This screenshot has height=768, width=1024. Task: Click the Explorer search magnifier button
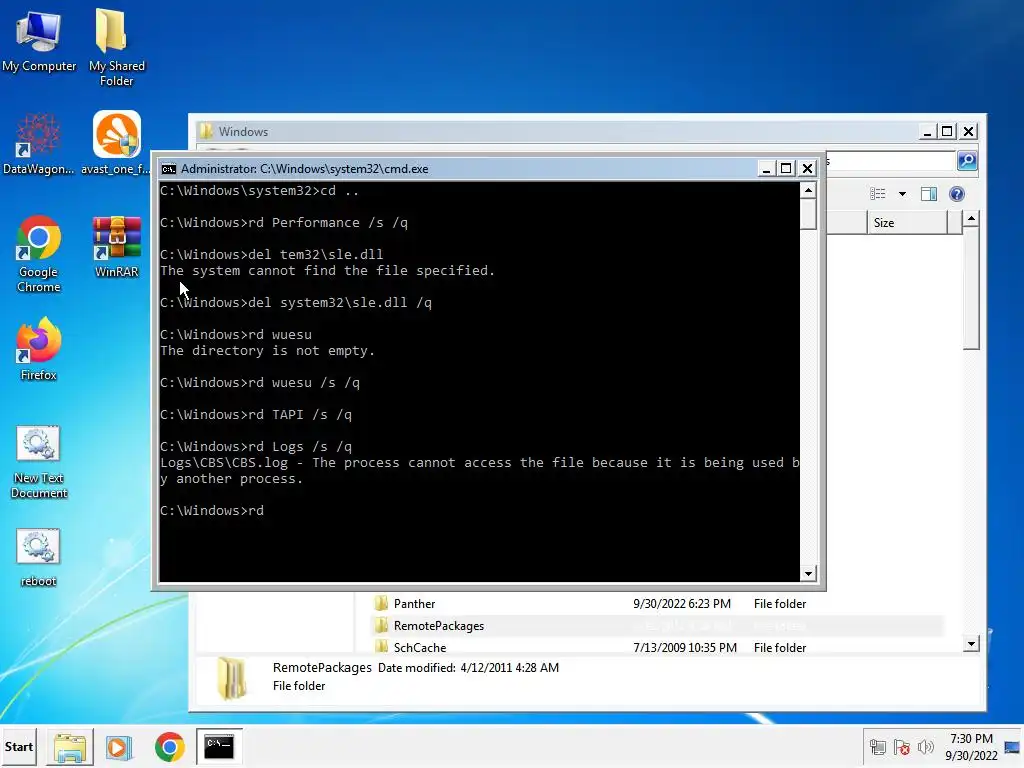tap(967, 160)
